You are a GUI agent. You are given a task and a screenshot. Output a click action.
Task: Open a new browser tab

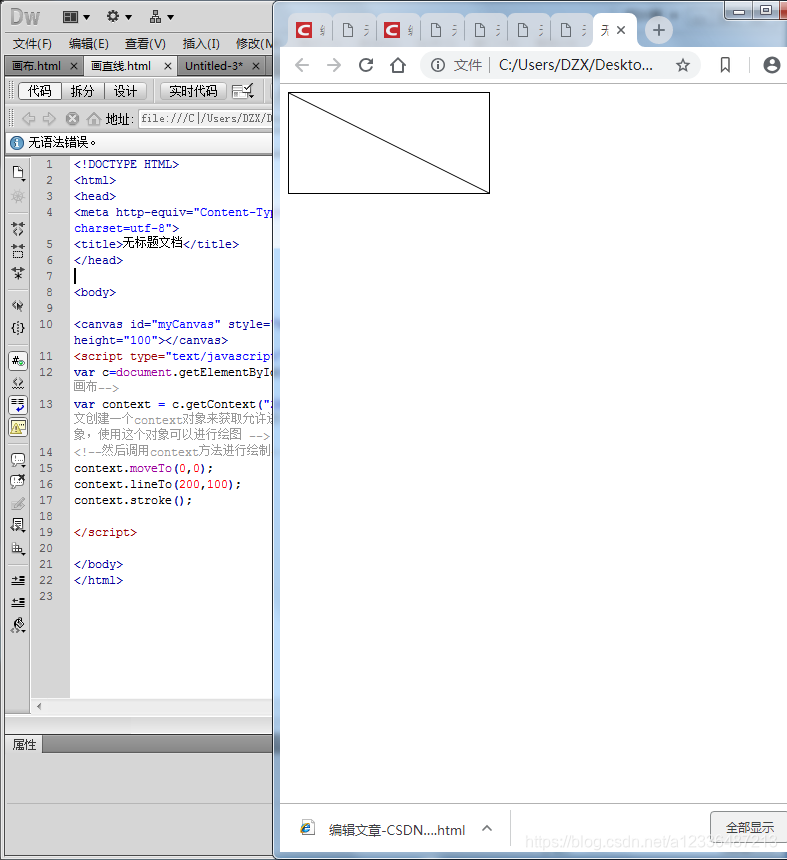[659, 30]
